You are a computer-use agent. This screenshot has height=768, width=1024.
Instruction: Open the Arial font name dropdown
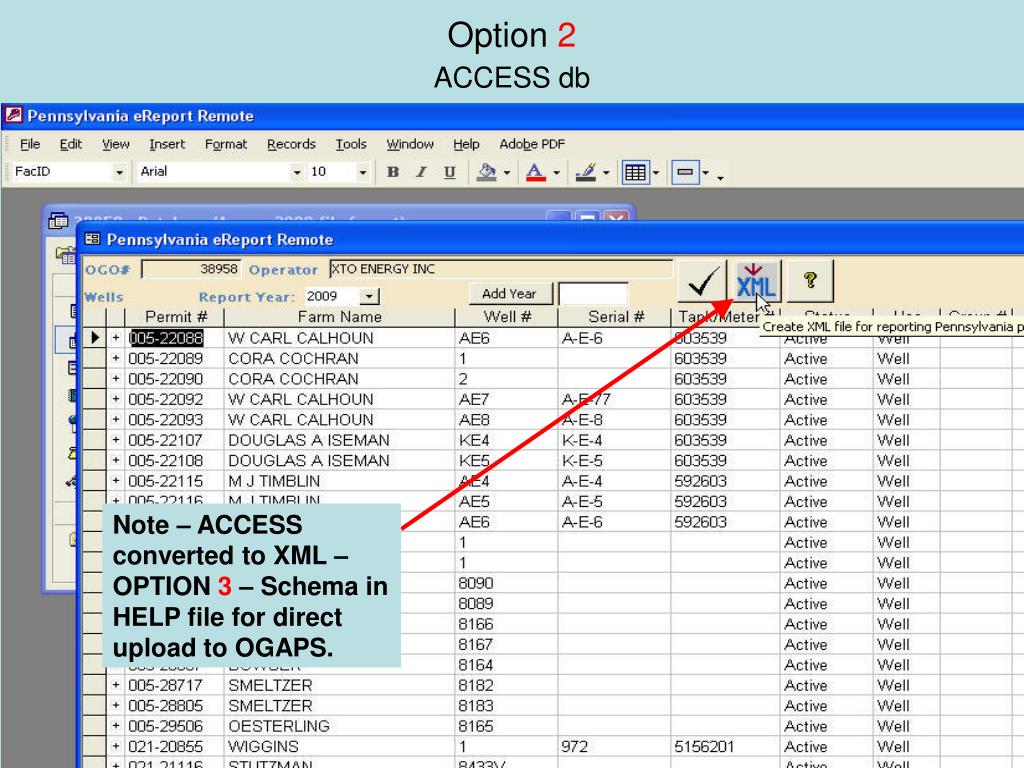(296, 172)
